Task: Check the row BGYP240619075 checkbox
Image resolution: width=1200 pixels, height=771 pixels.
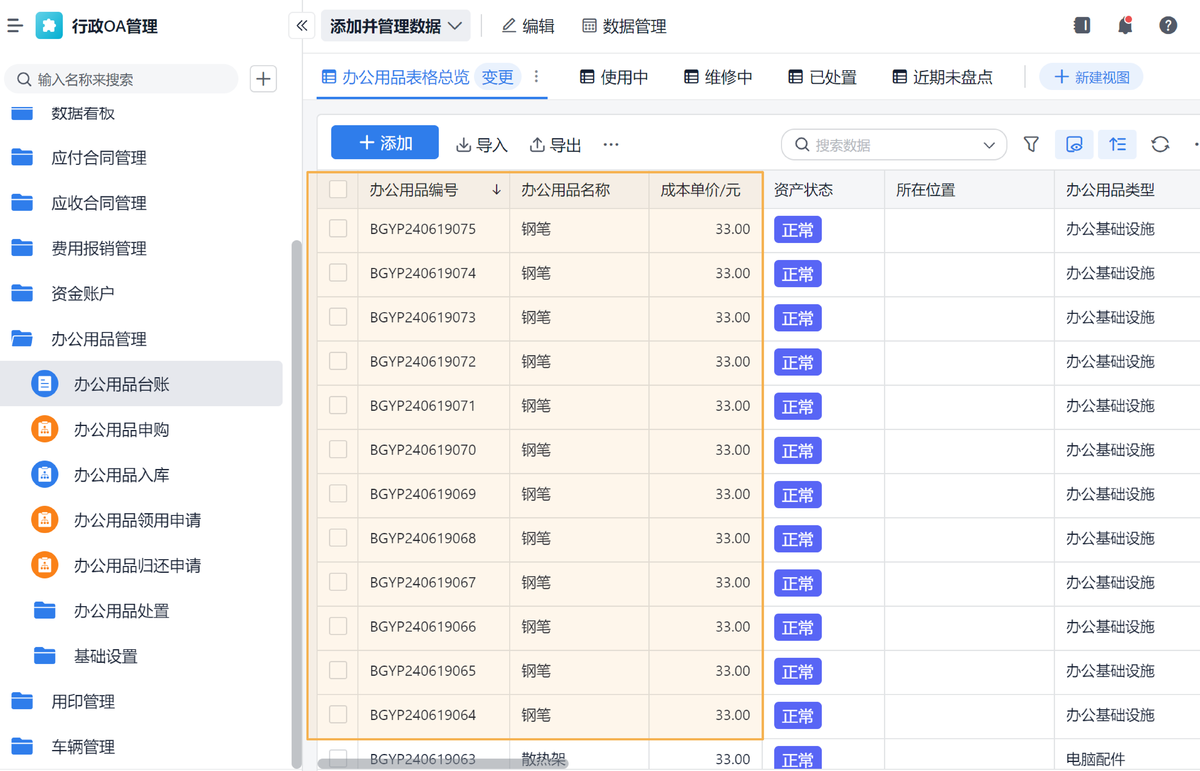Action: coord(338,229)
